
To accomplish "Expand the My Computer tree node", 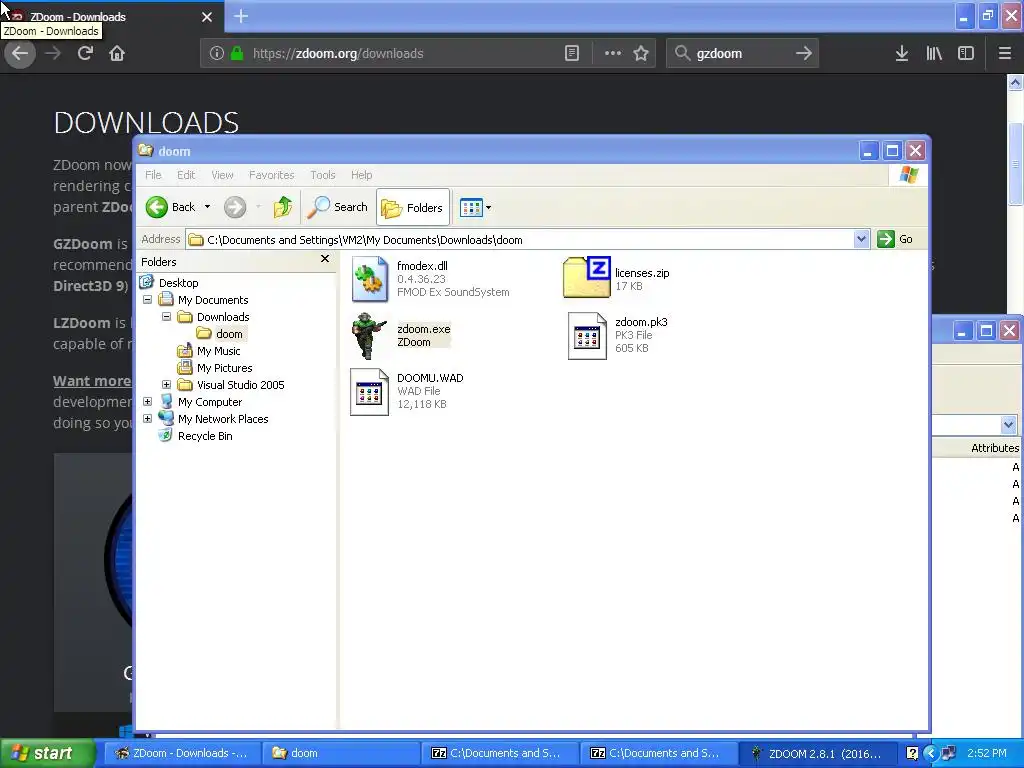I will coord(148,402).
